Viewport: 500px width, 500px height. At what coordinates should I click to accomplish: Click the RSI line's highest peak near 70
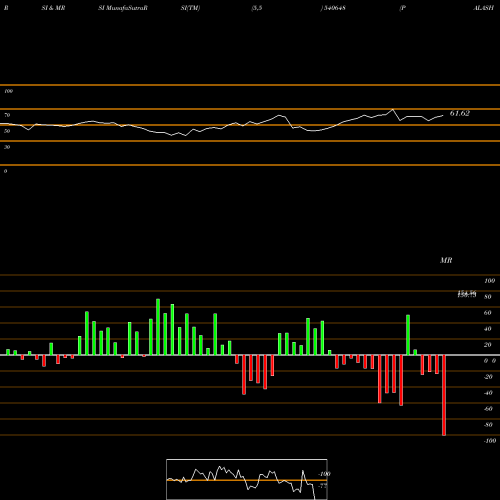[393, 109]
